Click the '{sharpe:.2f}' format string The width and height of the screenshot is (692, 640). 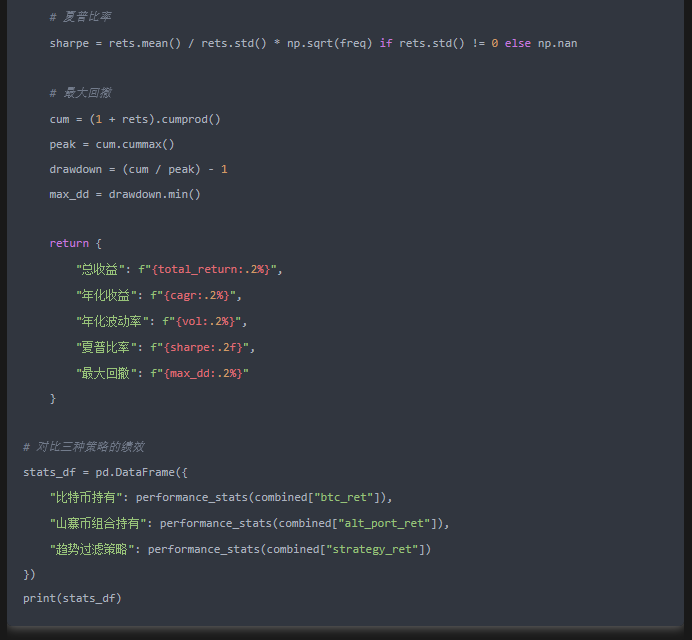[203, 347]
